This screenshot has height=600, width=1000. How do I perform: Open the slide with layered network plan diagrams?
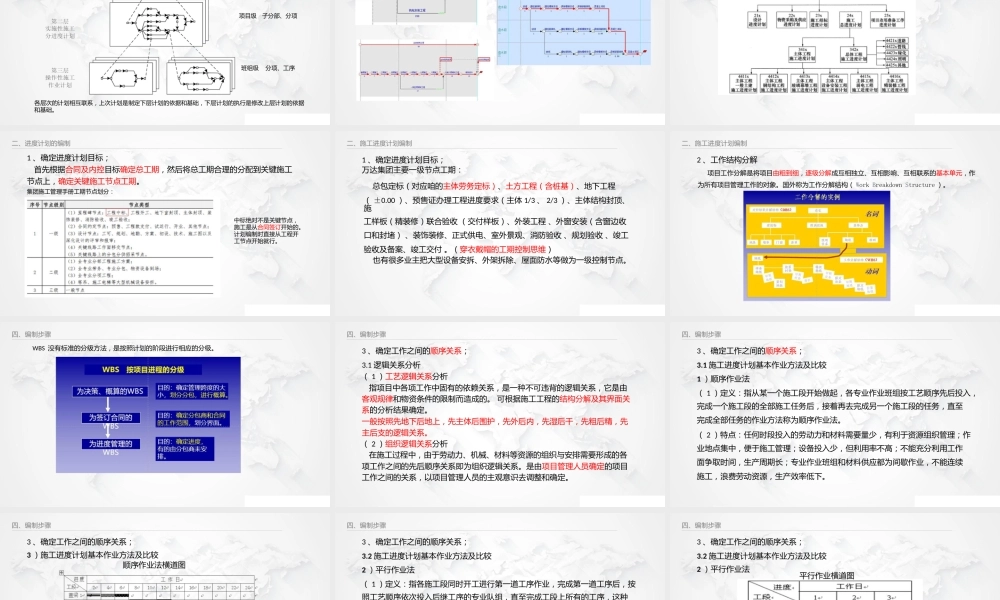[x=165, y=62]
